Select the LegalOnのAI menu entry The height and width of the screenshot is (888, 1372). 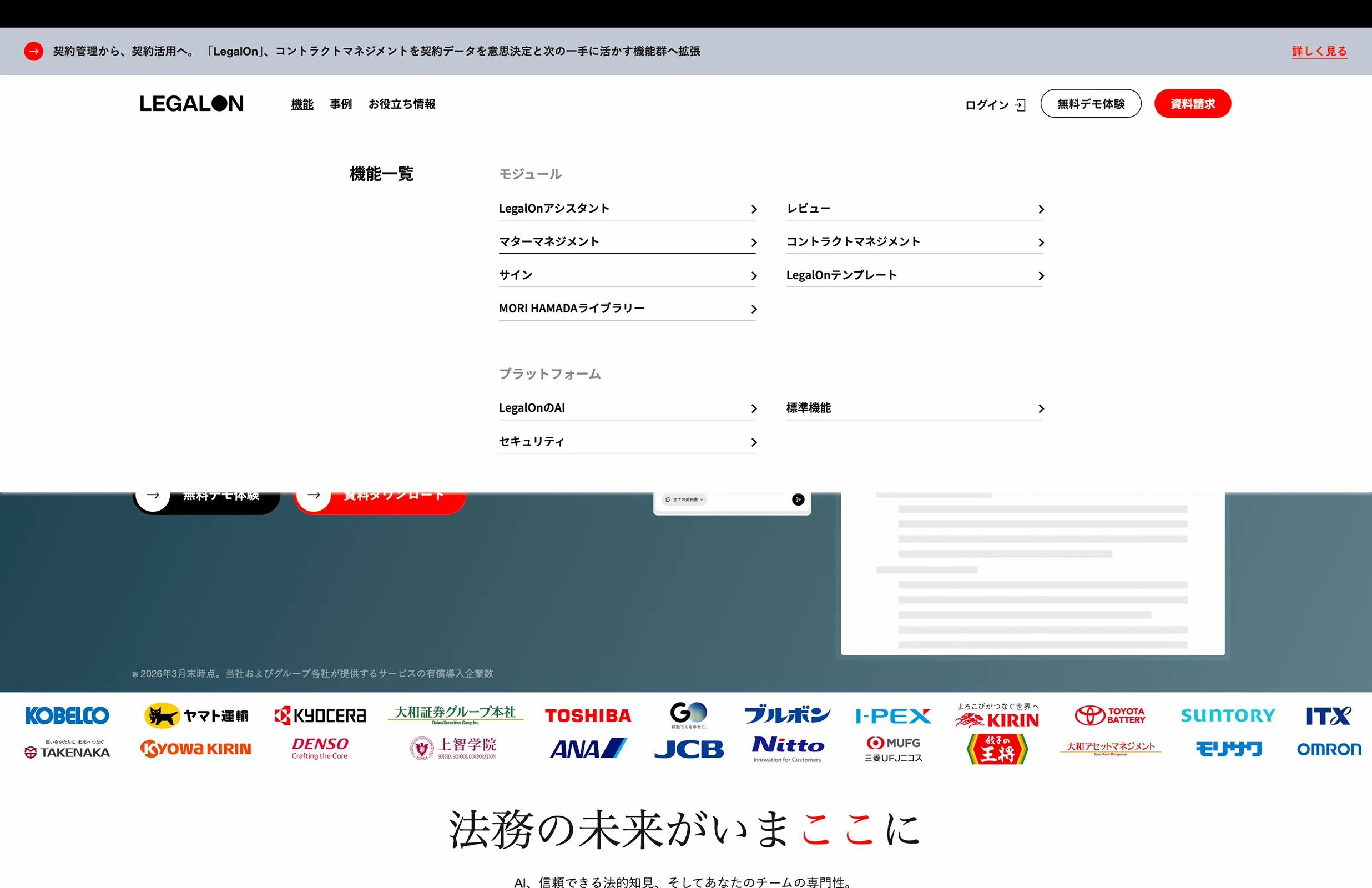(627, 408)
